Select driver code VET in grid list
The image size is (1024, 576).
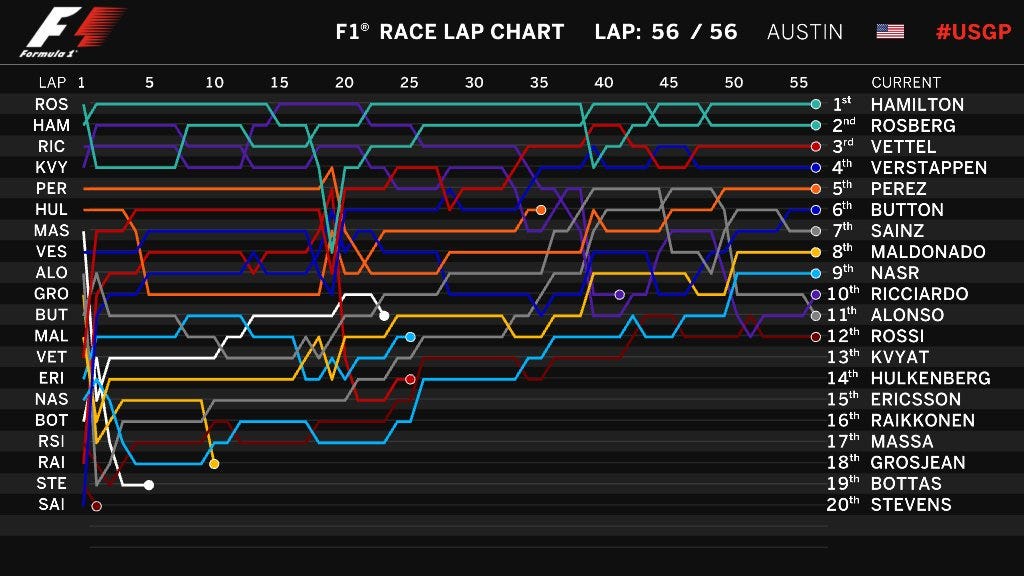tap(52, 357)
